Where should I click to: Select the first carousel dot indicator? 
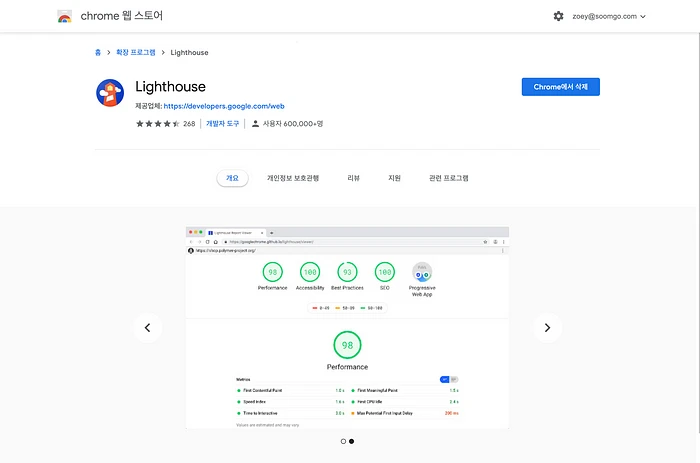tap(343, 441)
